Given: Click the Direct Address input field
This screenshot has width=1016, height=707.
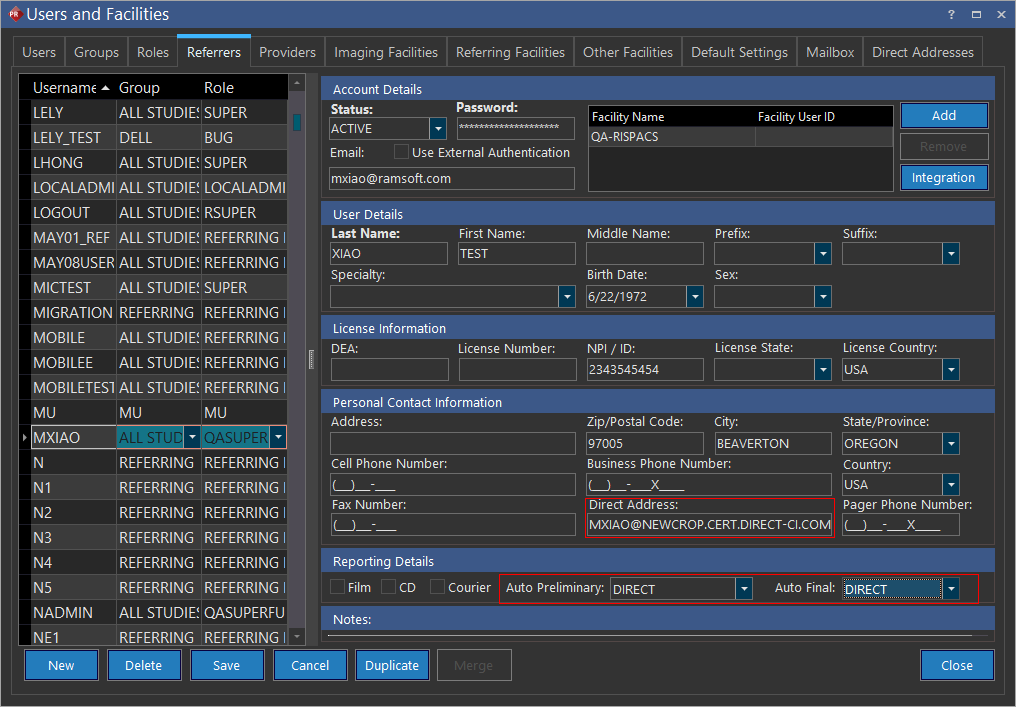Looking at the screenshot, I should click(709, 525).
